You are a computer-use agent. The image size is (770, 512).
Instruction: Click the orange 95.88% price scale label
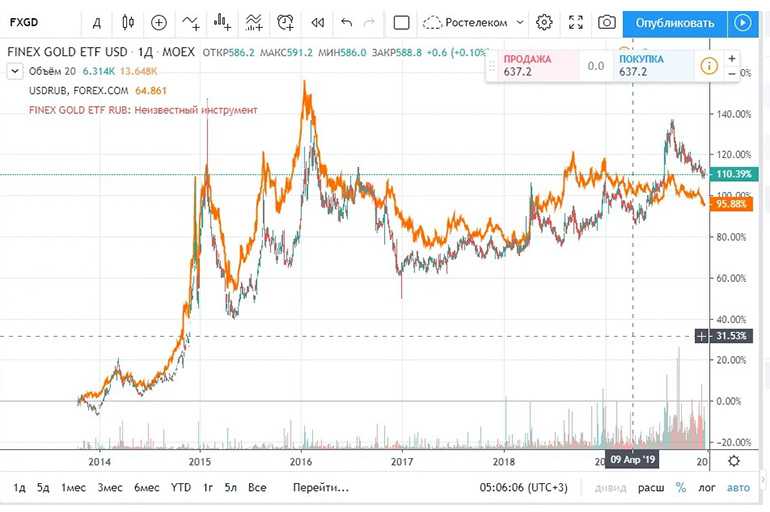point(731,204)
